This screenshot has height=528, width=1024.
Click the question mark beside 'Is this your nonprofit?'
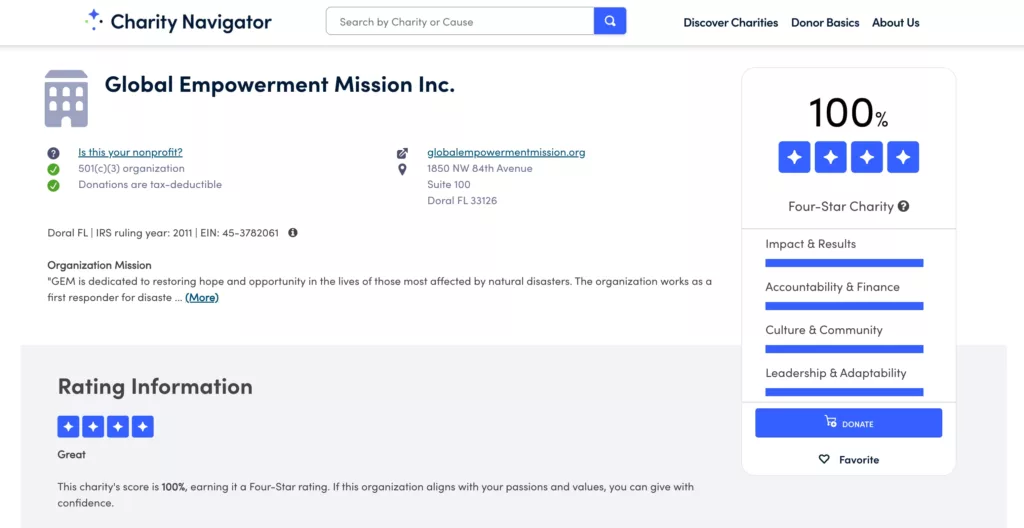pos(54,153)
